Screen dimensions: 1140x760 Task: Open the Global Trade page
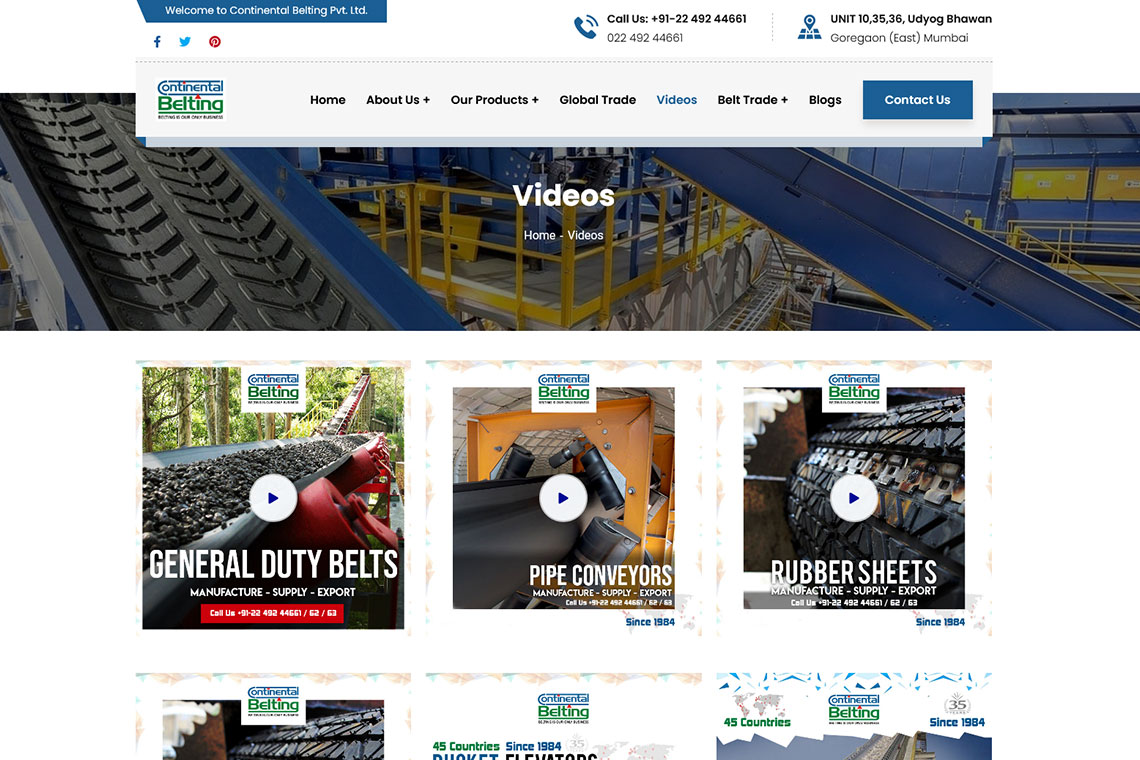[597, 99]
